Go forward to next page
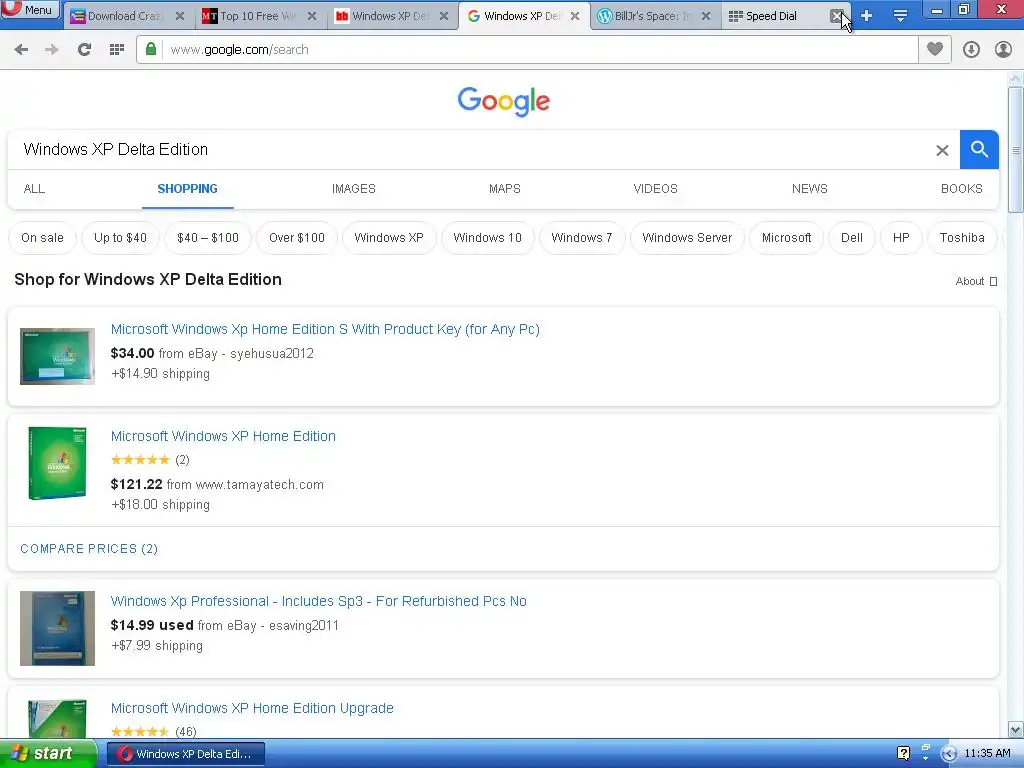 coord(52,50)
